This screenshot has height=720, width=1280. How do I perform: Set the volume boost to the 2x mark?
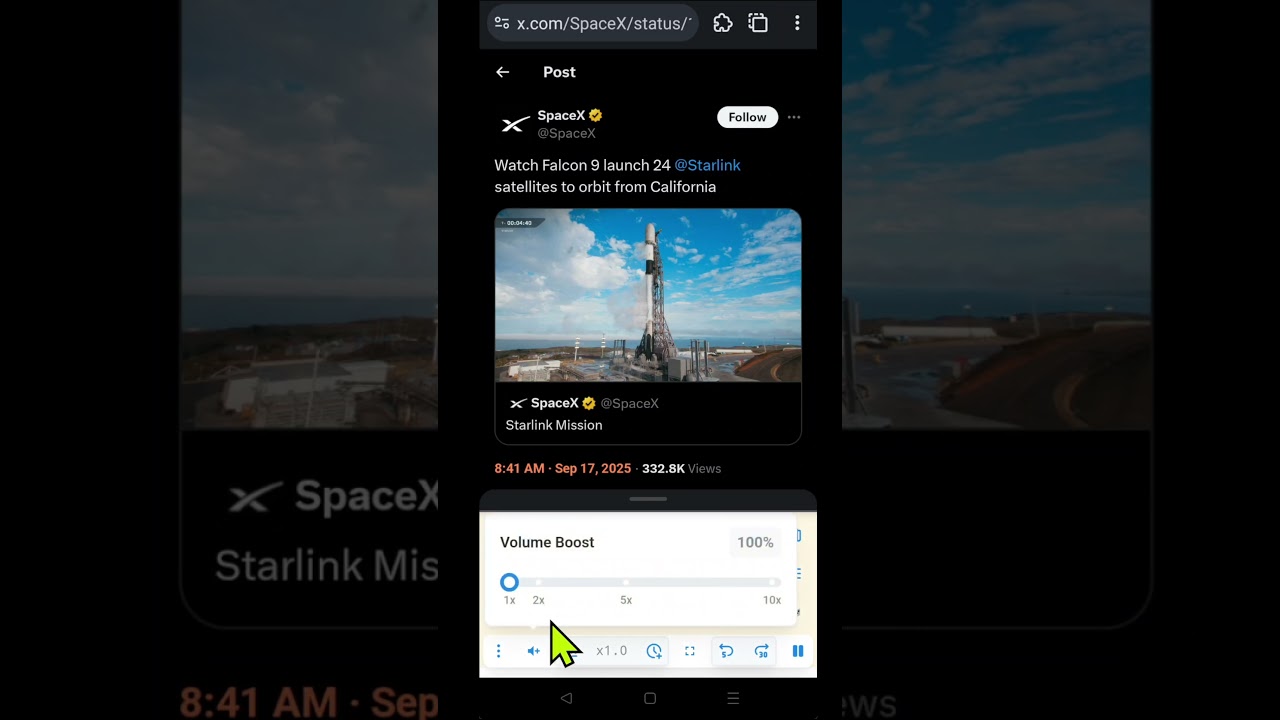click(538, 582)
